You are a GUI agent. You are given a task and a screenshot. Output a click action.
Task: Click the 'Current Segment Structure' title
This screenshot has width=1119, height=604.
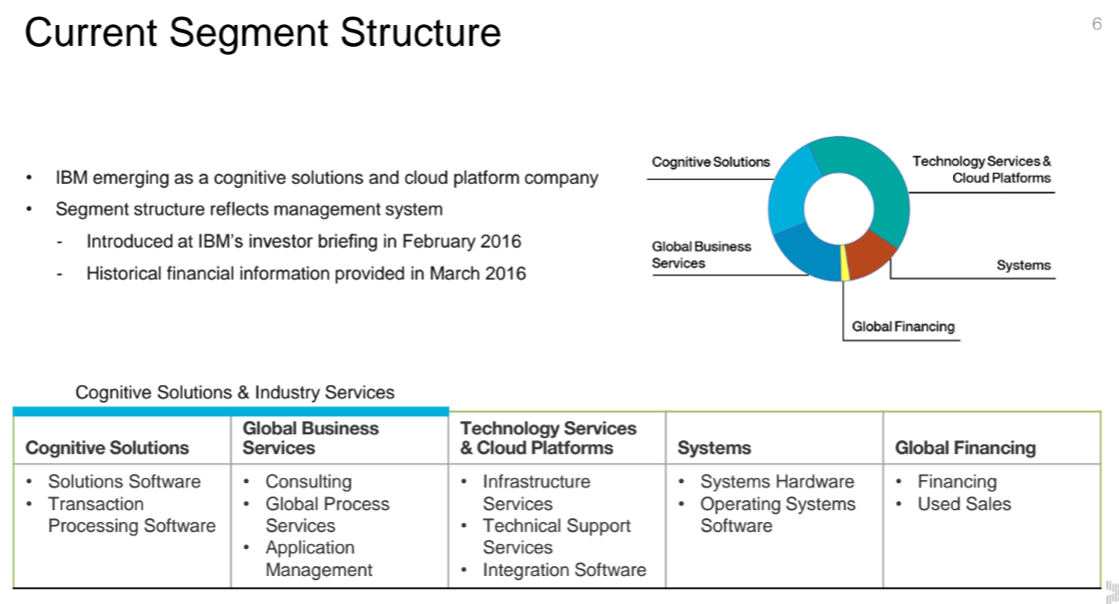coord(263,33)
